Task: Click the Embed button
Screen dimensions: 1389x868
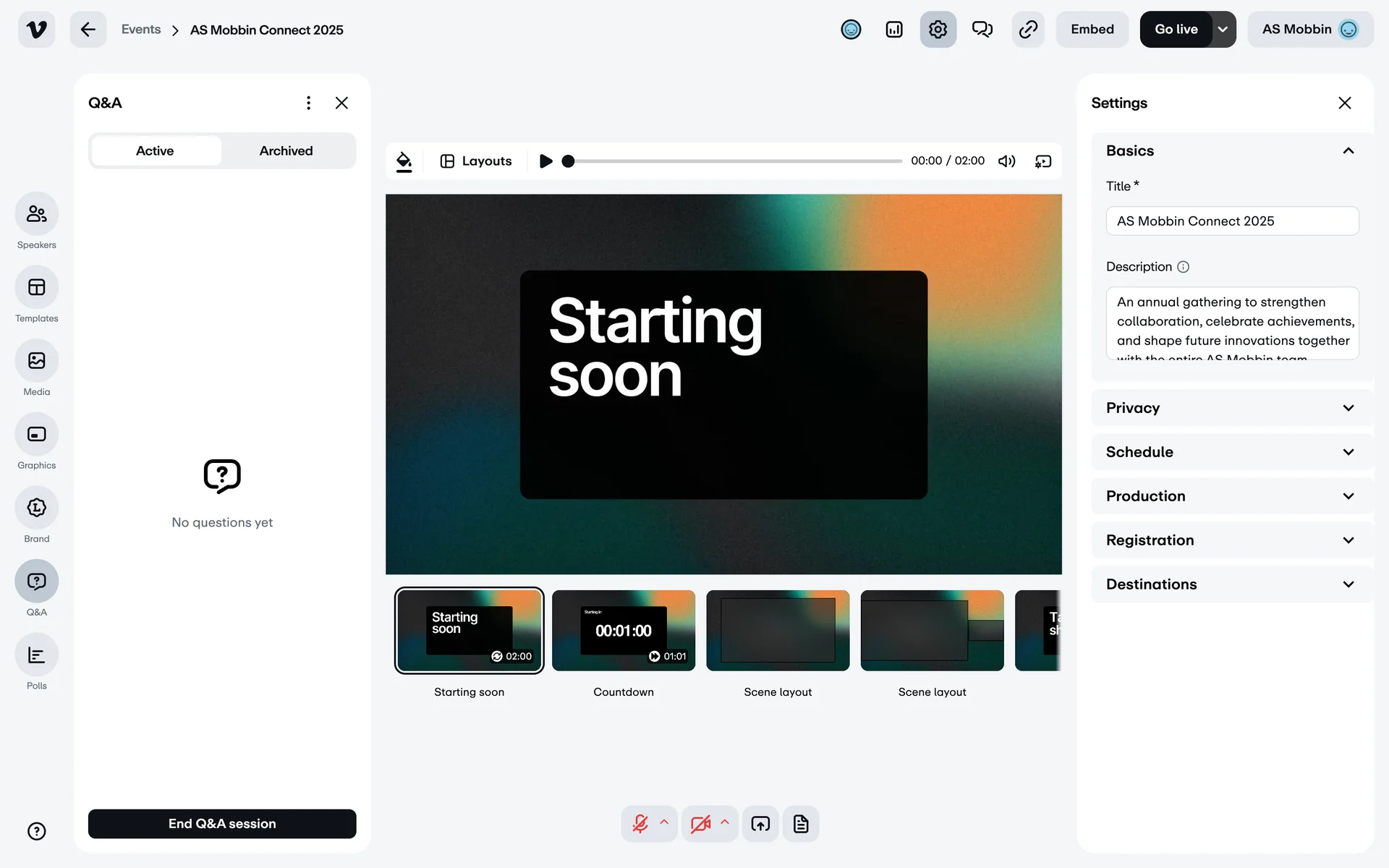Action: pyautogui.click(x=1092, y=30)
